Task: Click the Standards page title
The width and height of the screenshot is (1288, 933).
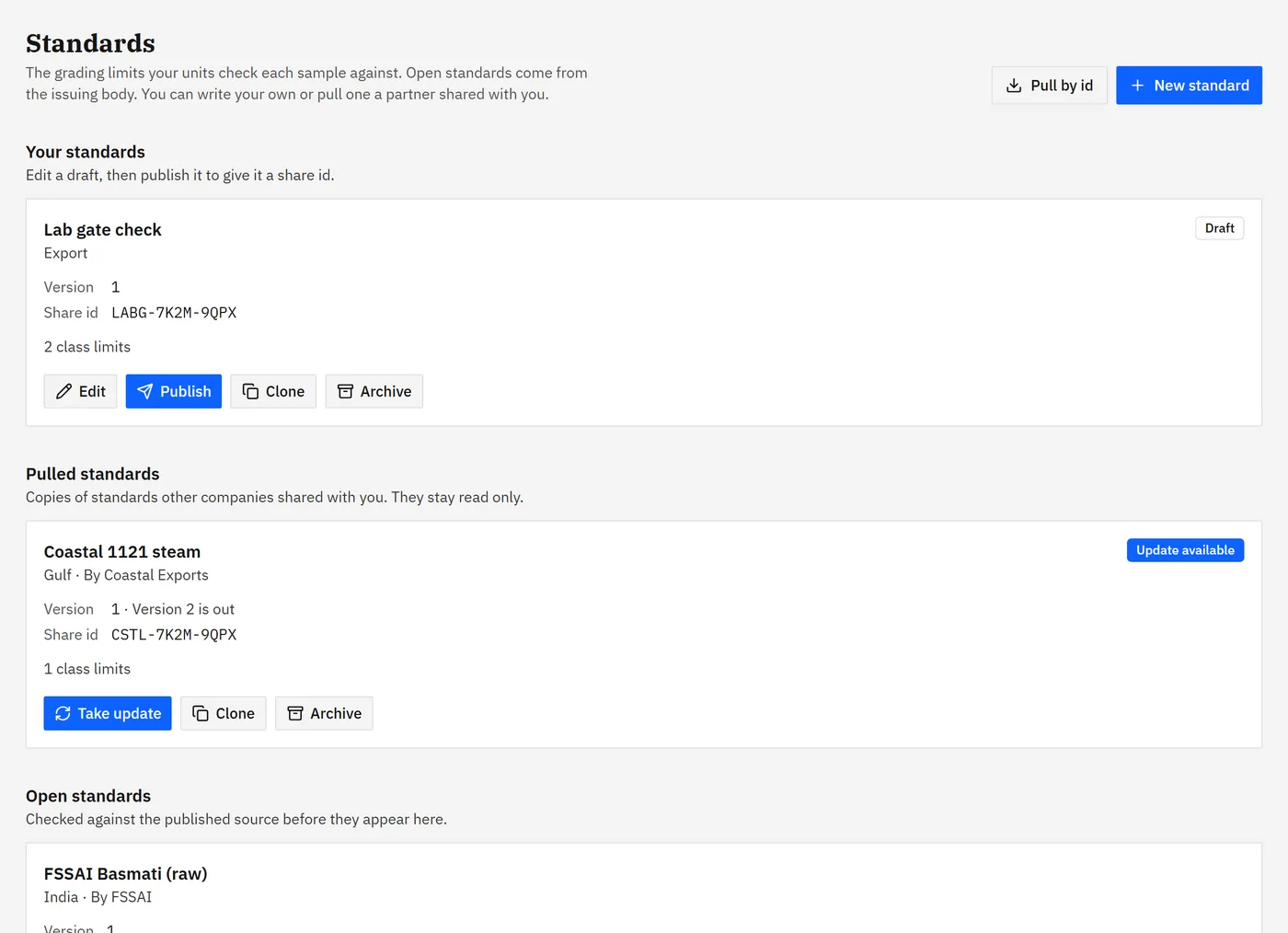Action: [x=90, y=43]
